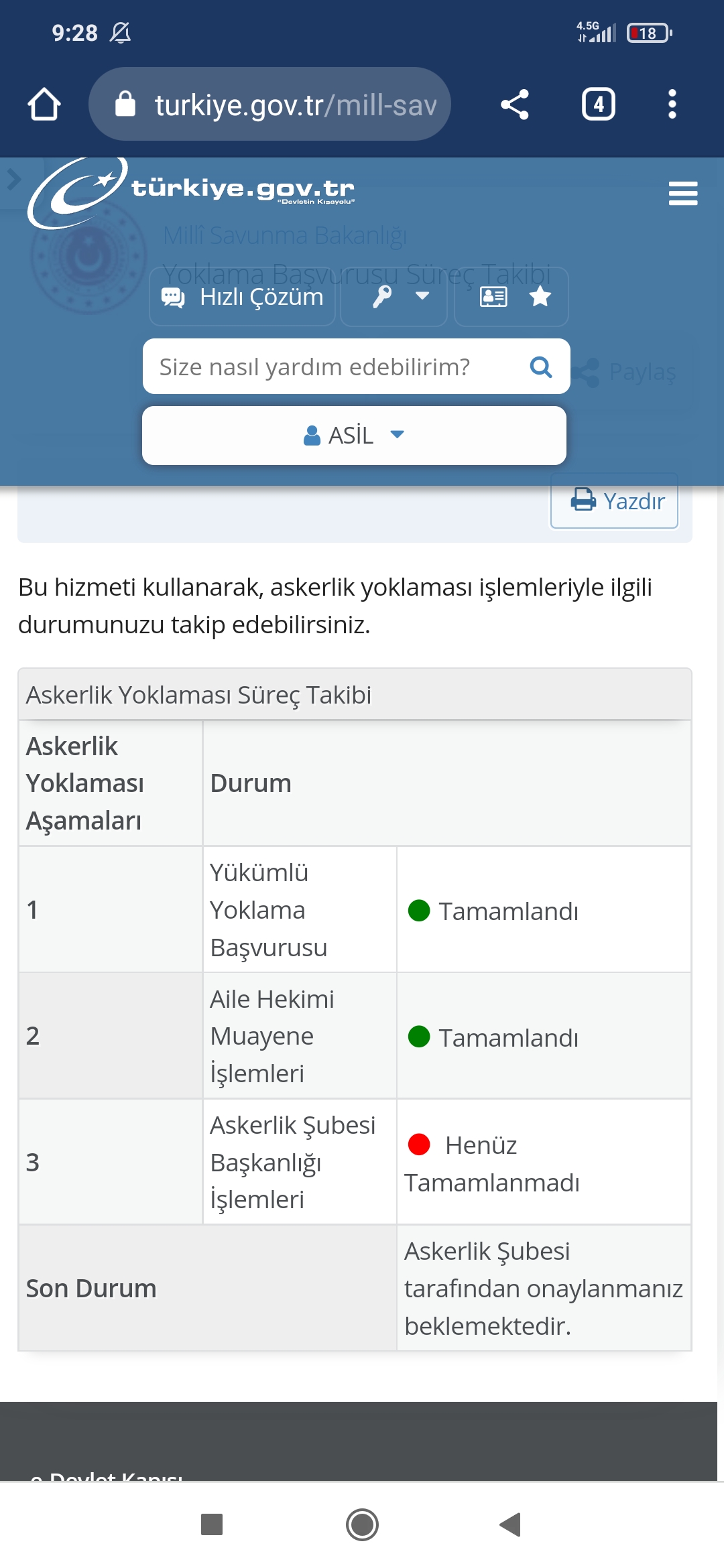Screen dimensions: 724x1568
Task: Open Hızlı Çözüm quick help
Action: point(242,296)
